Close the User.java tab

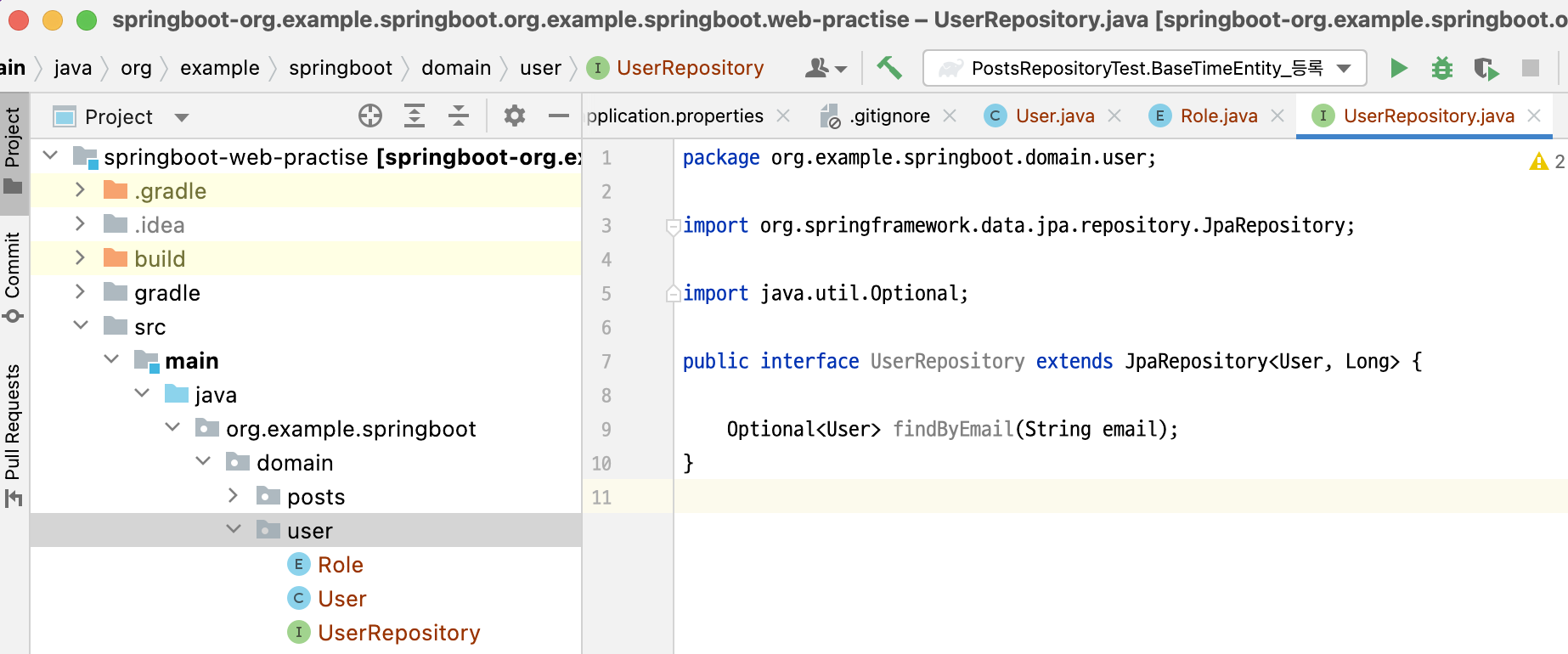point(1114,116)
